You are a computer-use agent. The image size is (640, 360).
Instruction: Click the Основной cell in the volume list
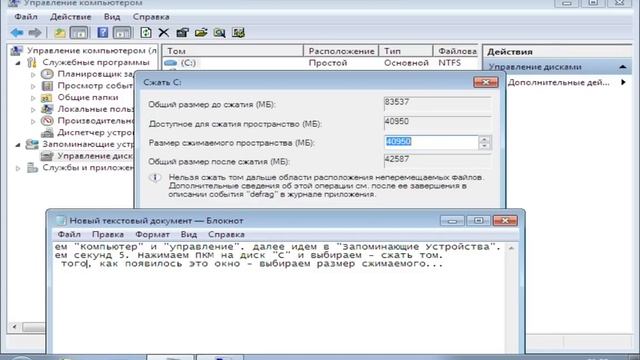pos(406,63)
